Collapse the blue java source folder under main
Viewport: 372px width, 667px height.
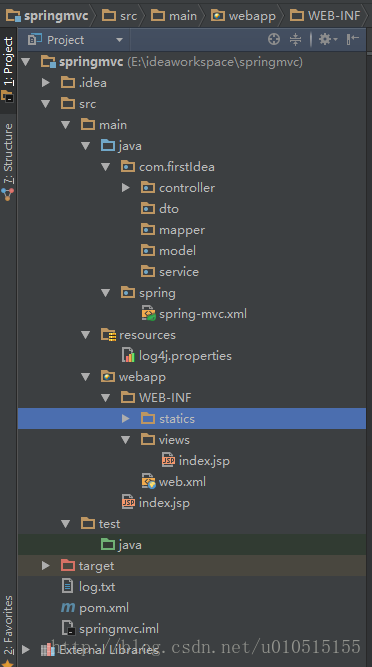(85, 146)
